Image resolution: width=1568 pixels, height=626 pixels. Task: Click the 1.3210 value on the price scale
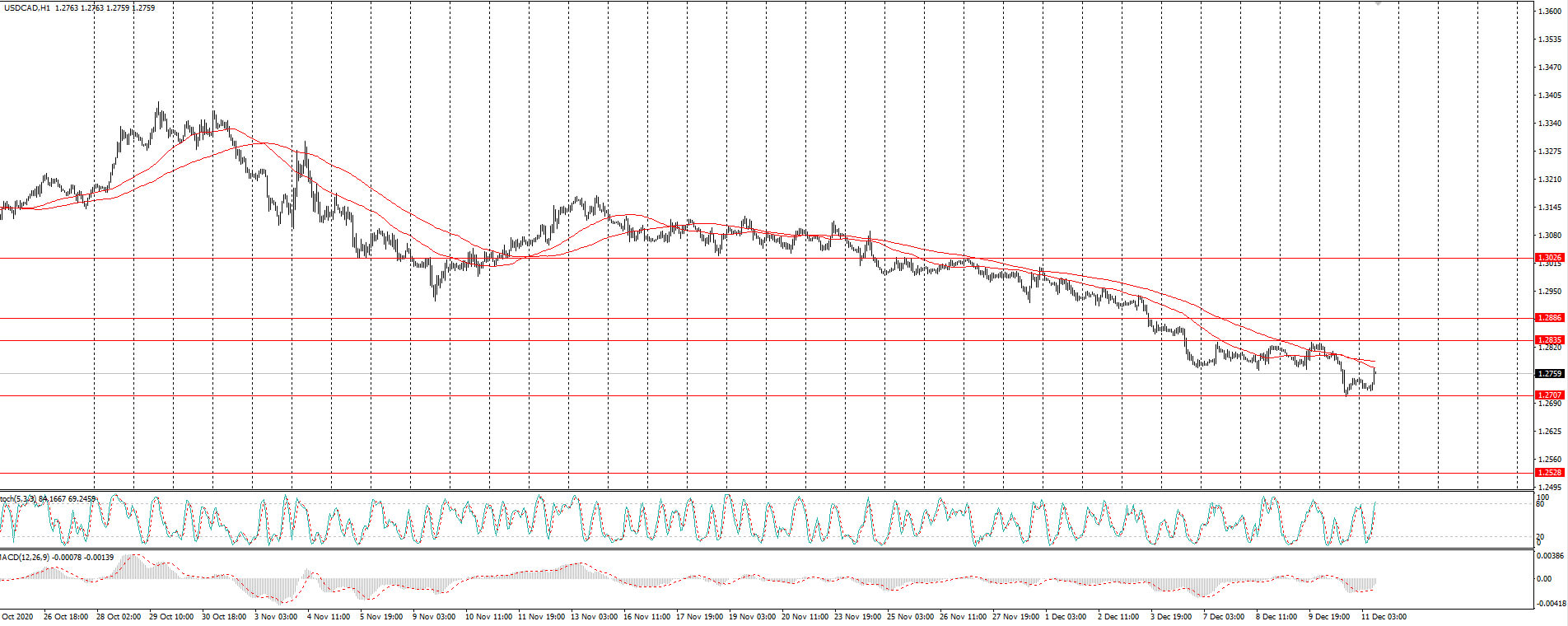click(1551, 180)
